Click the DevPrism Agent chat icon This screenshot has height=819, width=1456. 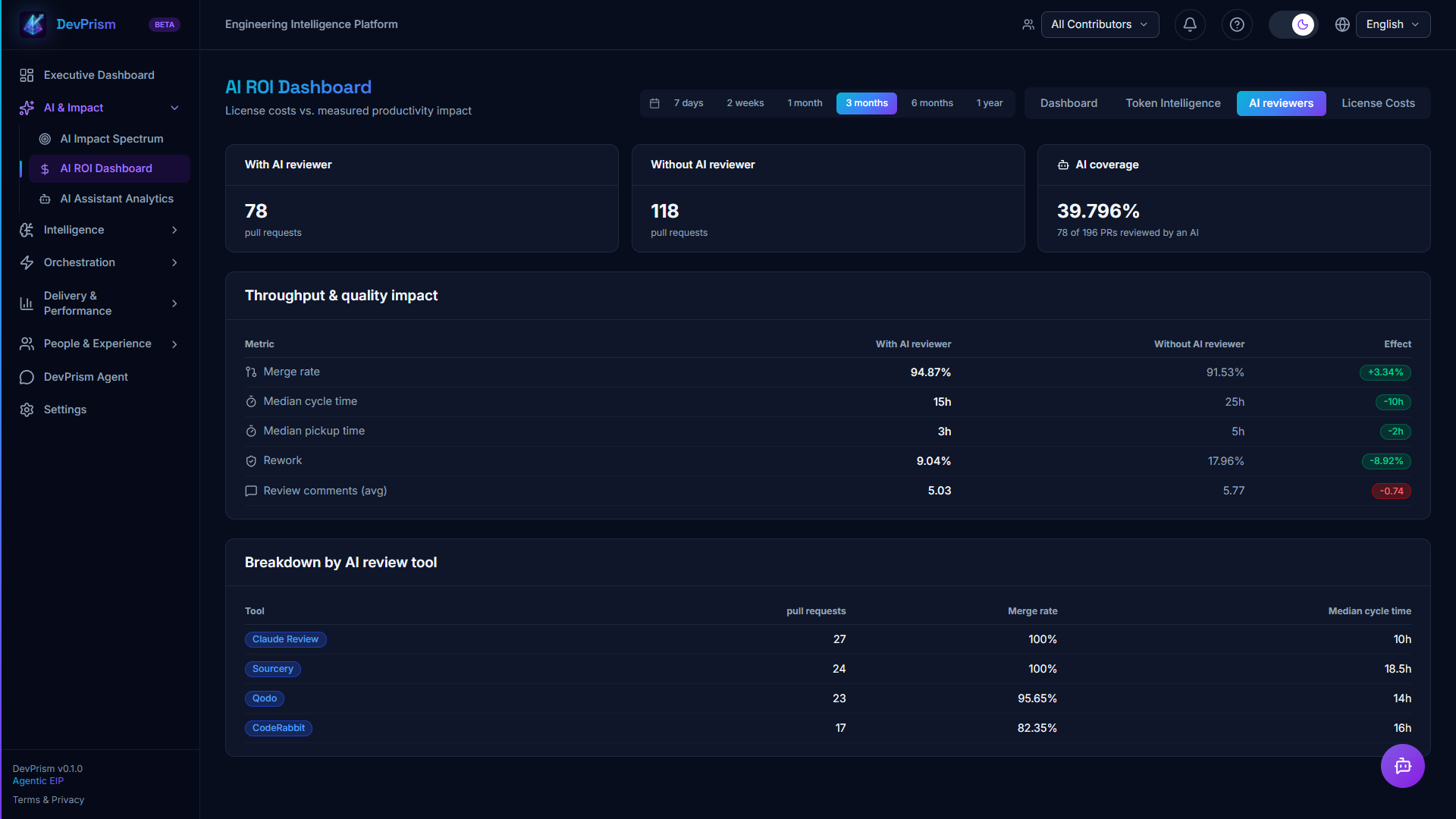pyautogui.click(x=27, y=377)
